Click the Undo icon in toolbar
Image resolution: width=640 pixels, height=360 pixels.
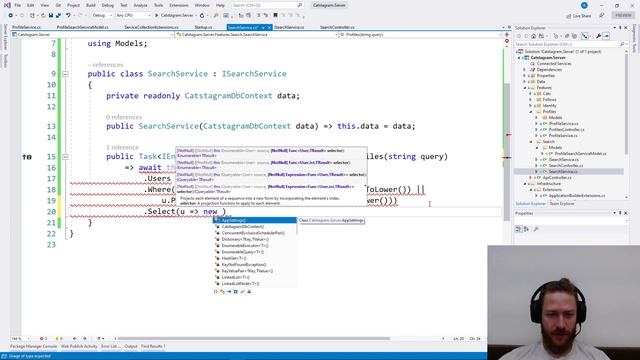[x=68, y=16]
